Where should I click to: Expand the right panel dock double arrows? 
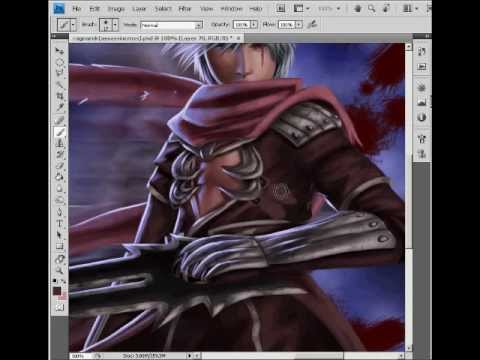[427, 36]
